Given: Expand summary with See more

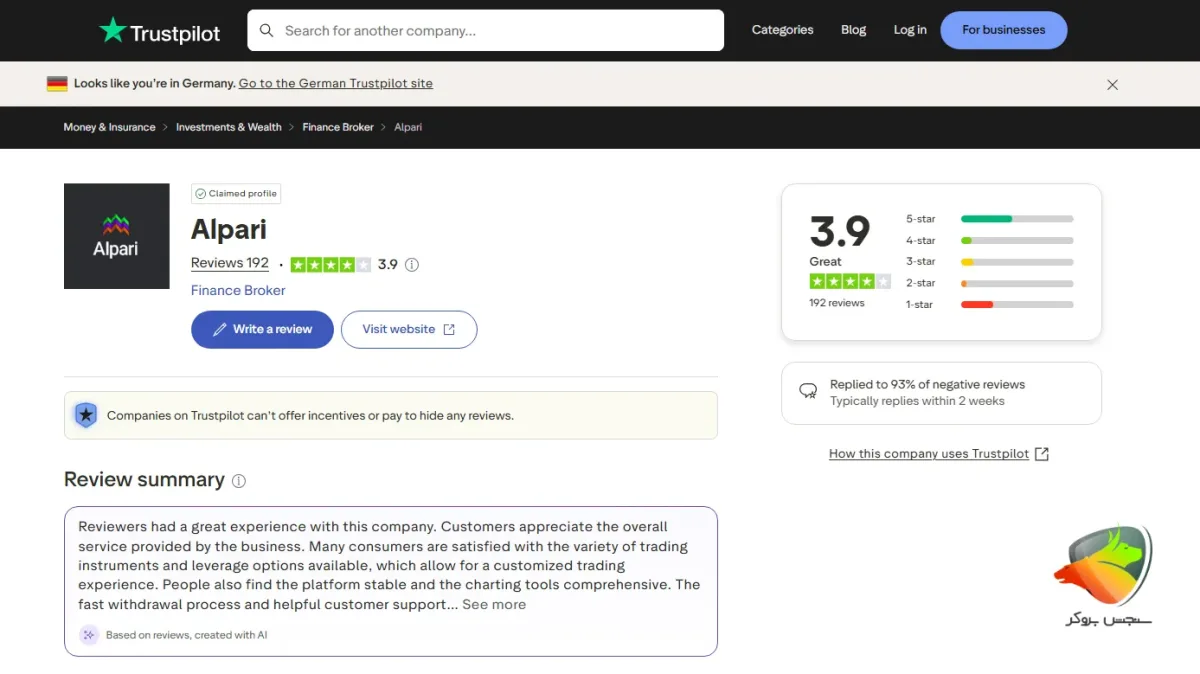Looking at the screenshot, I should pos(494,604).
